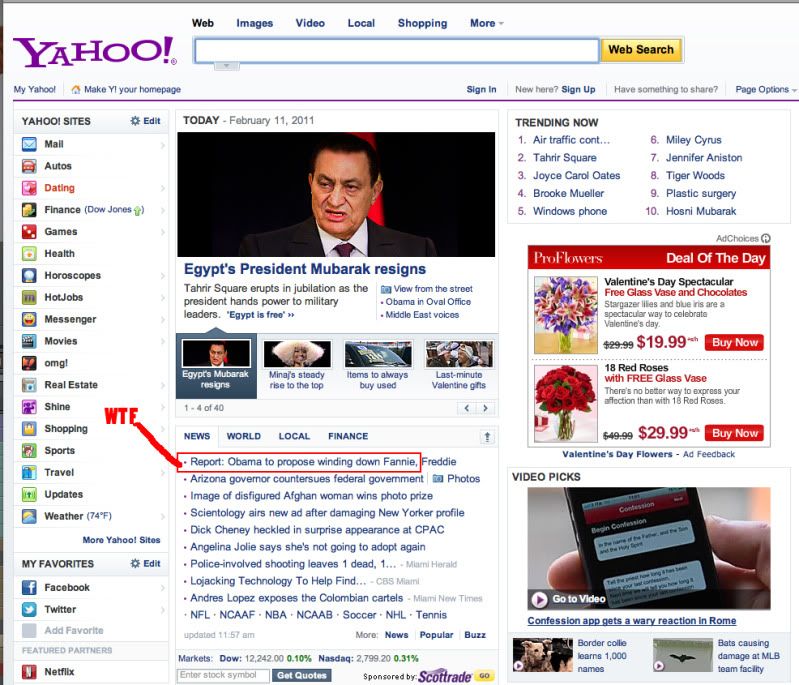Open Egypt's President Mubarak resigns headline
799x685 pixels.
(x=305, y=269)
